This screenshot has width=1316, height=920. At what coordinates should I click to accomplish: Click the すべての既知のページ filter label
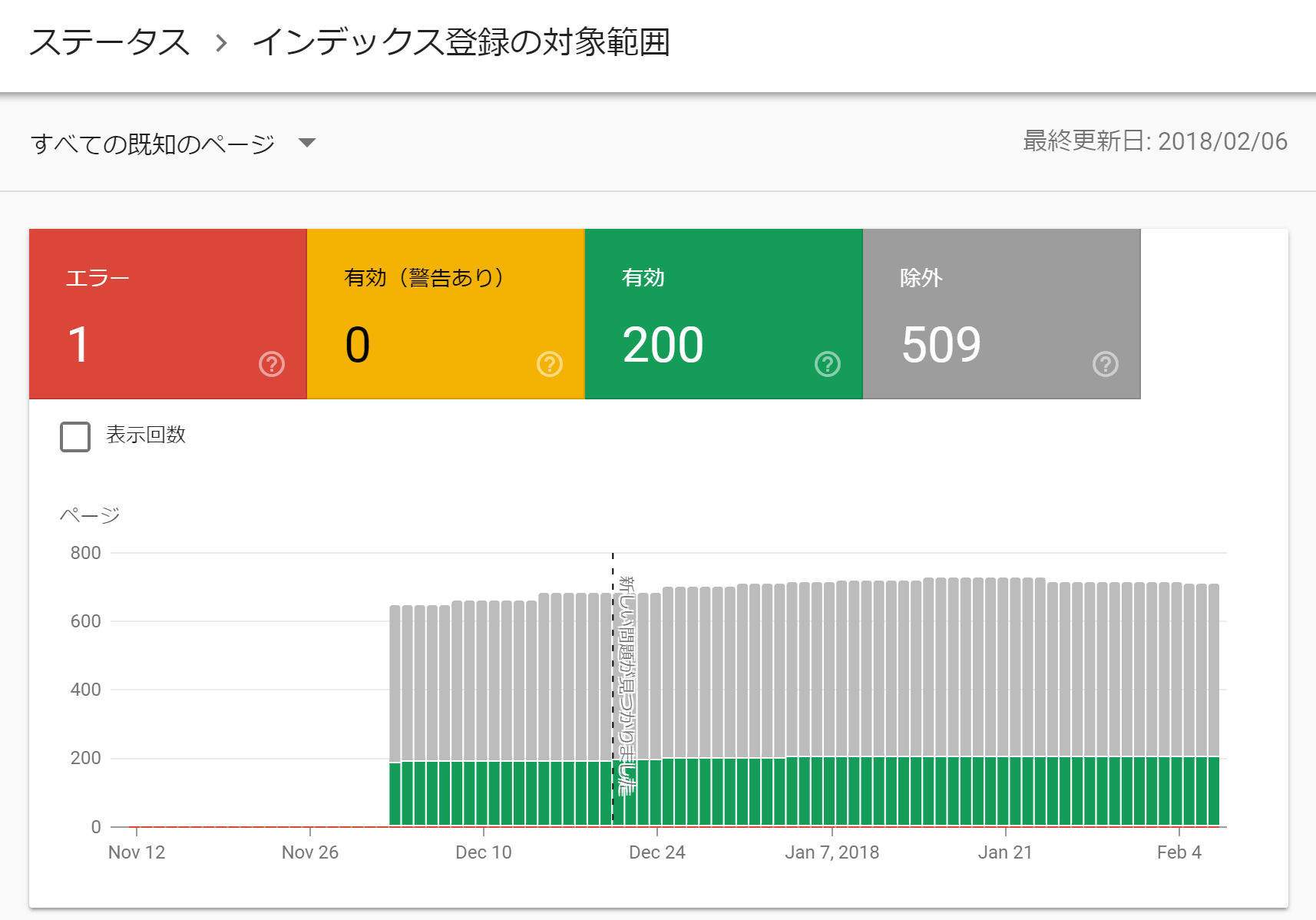tap(153, 144)
